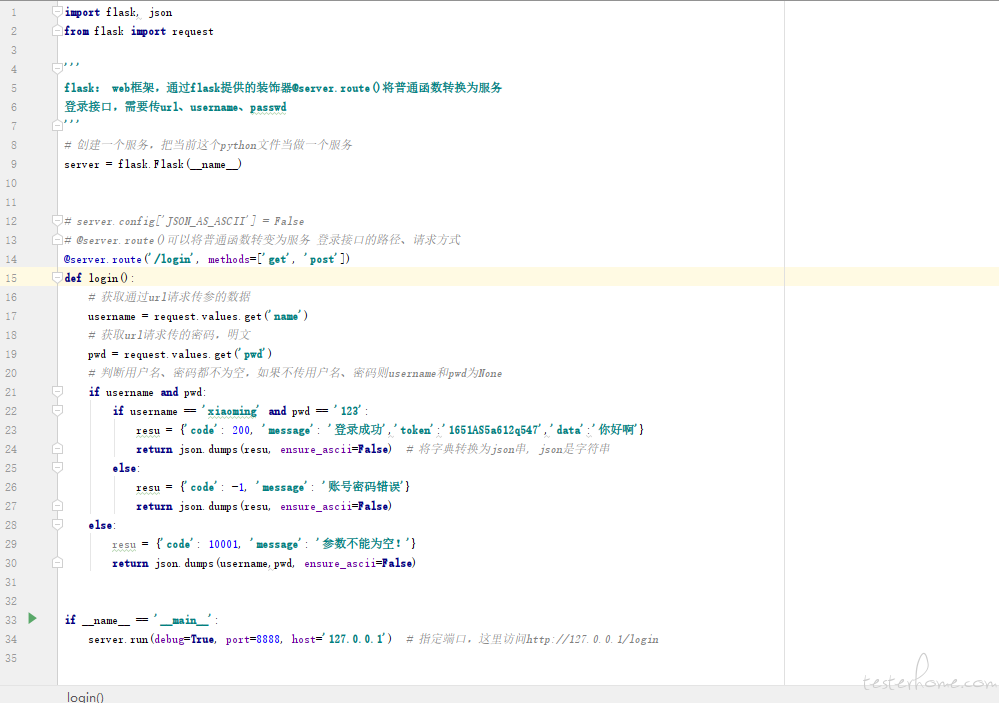The image size is (999, 703).
Task: Click the number 10001 on line 29
Action: pos(223,544)
